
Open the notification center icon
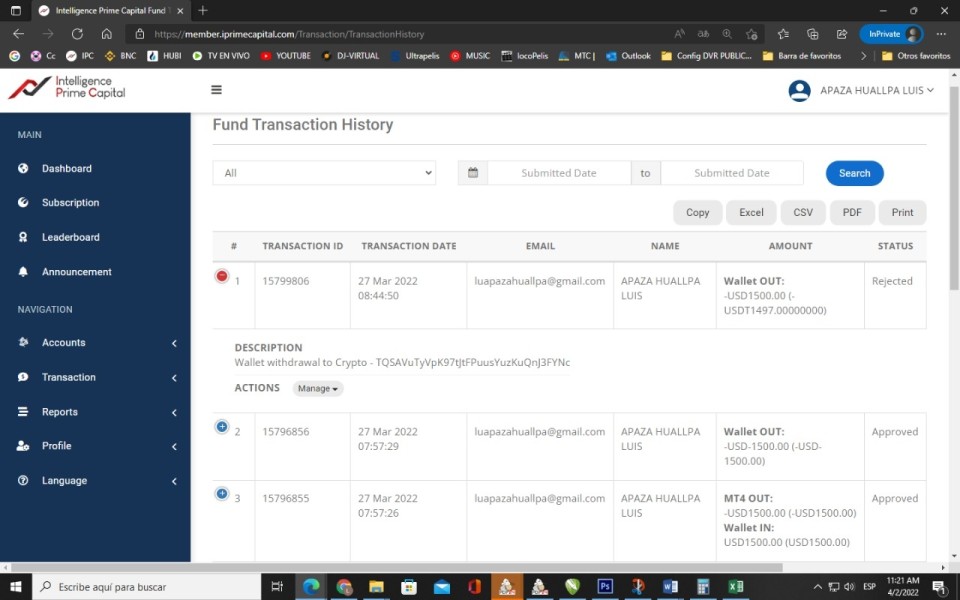tap(940, 587)
